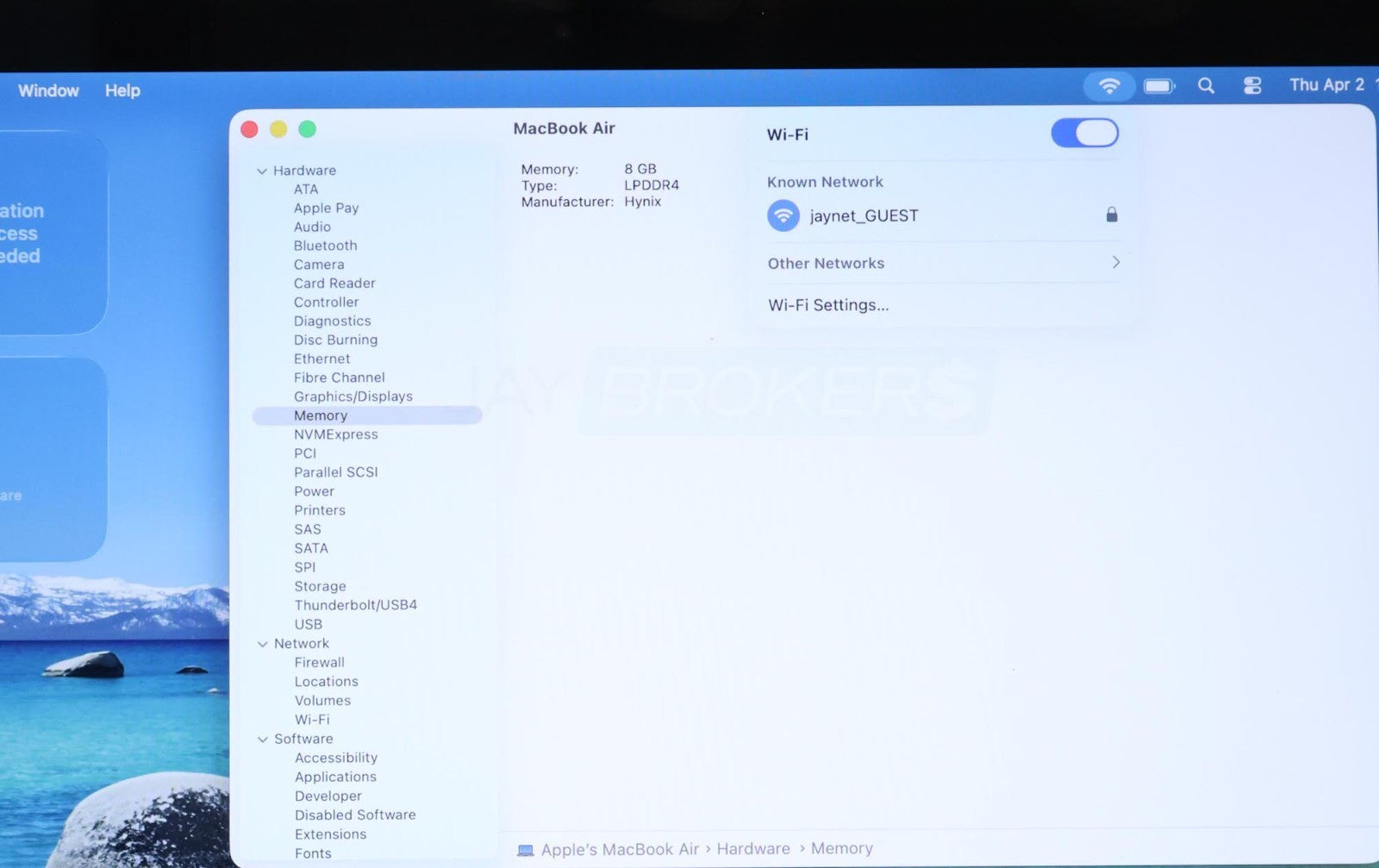Open the Help menu

tap(122, 91)
